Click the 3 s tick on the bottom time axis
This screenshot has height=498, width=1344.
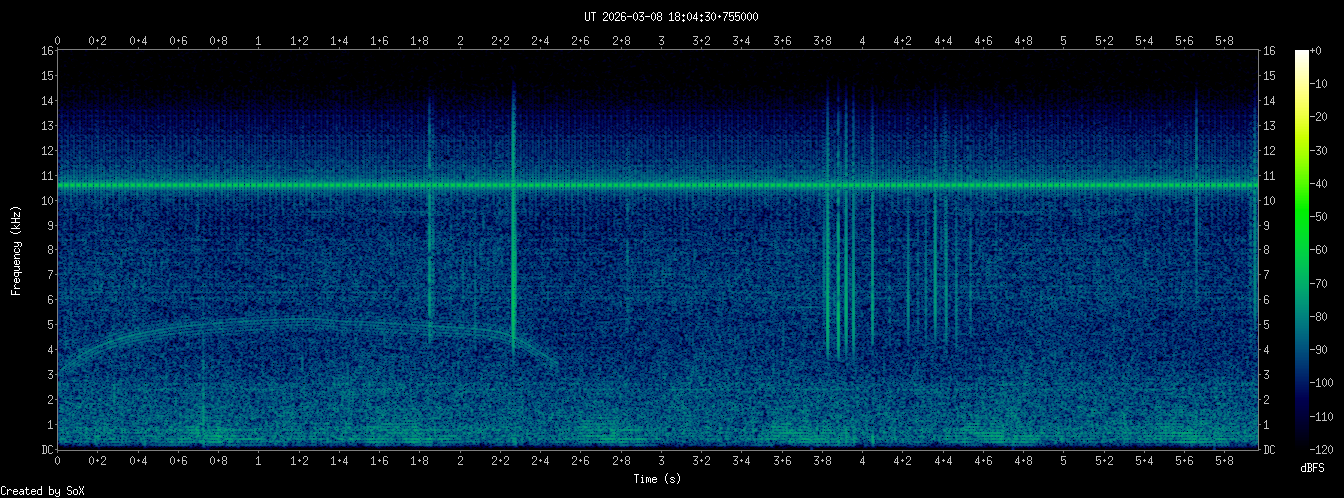tap(662, 464)
